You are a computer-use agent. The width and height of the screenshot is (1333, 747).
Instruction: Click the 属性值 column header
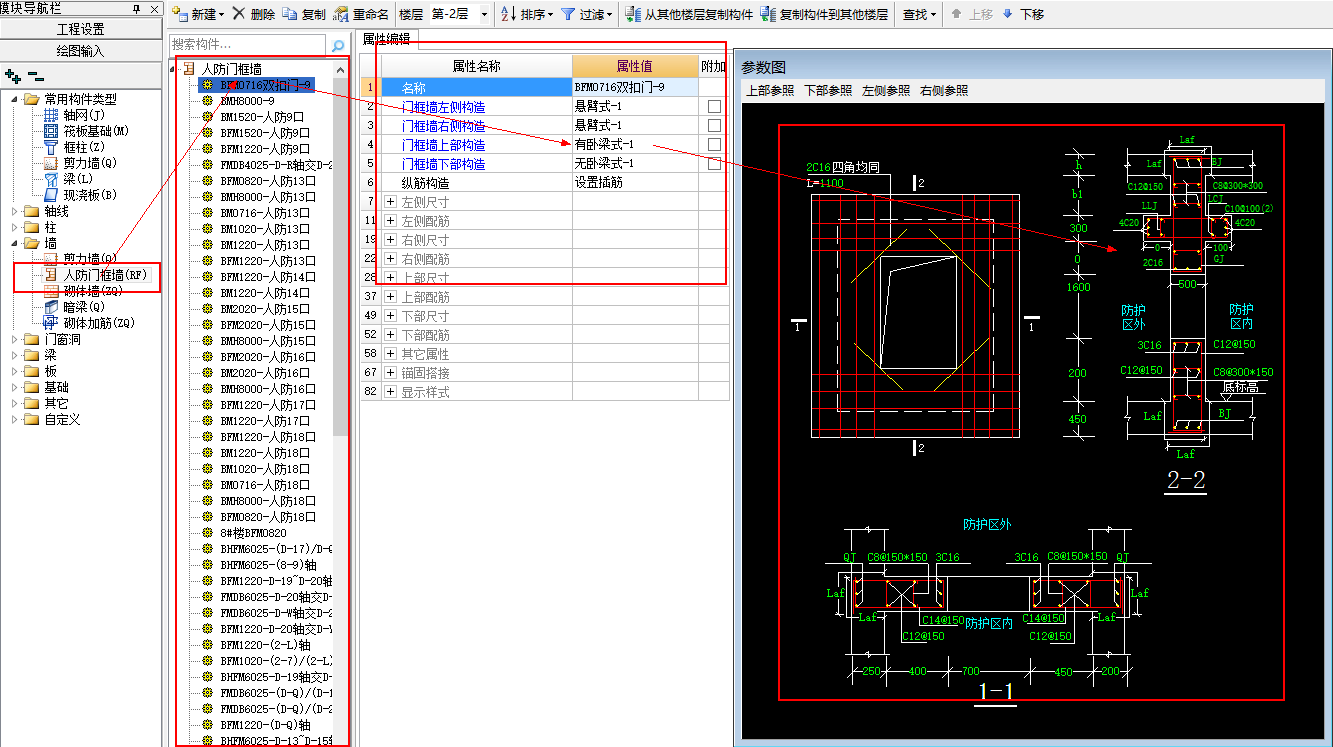(x=635, y=66)
